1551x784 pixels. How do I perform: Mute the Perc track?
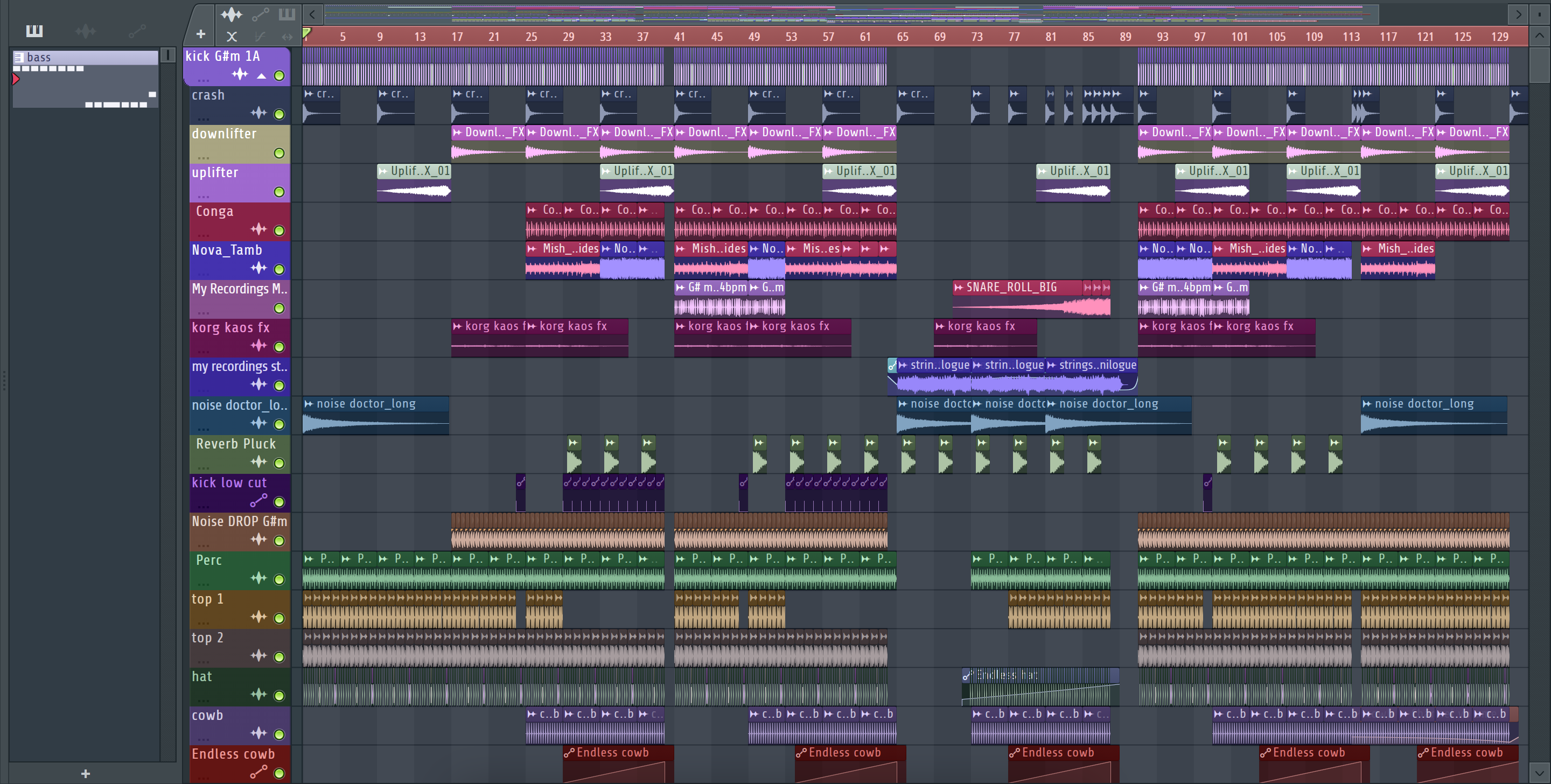pyautogui.click(x=280, y=579)
